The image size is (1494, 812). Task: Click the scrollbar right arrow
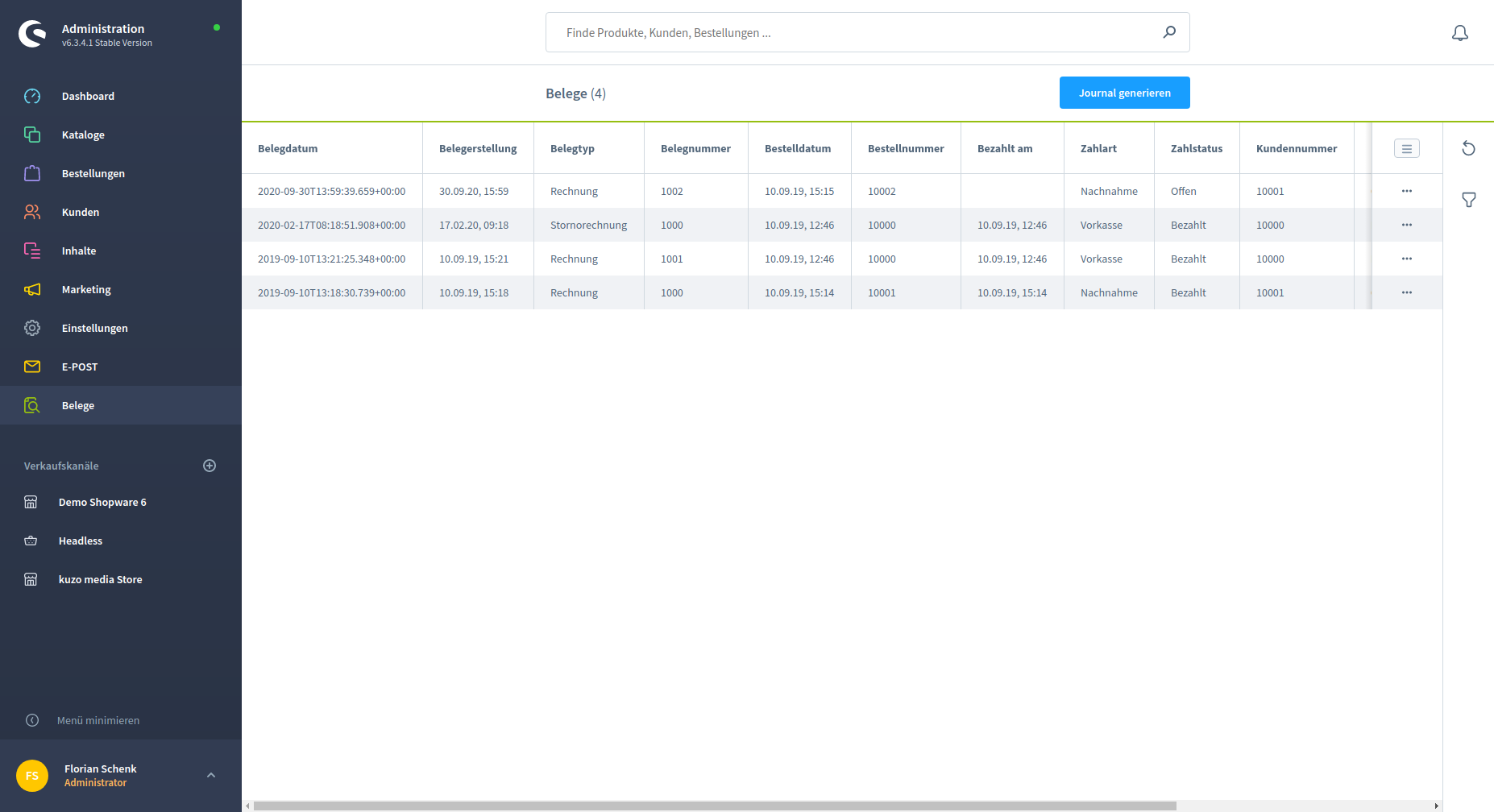[x=1436, y=806]
